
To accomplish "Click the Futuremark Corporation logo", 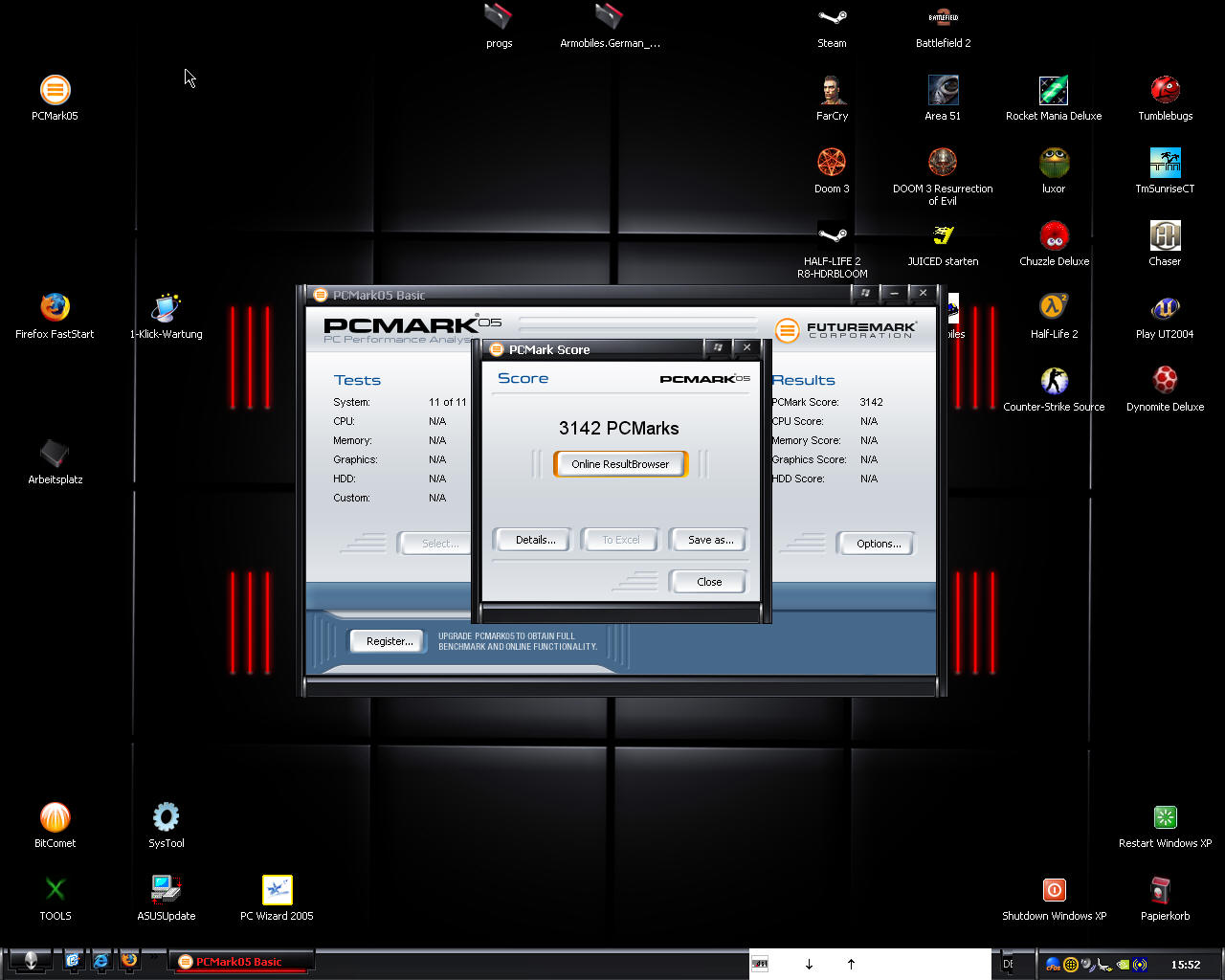I will coord(845,330).
